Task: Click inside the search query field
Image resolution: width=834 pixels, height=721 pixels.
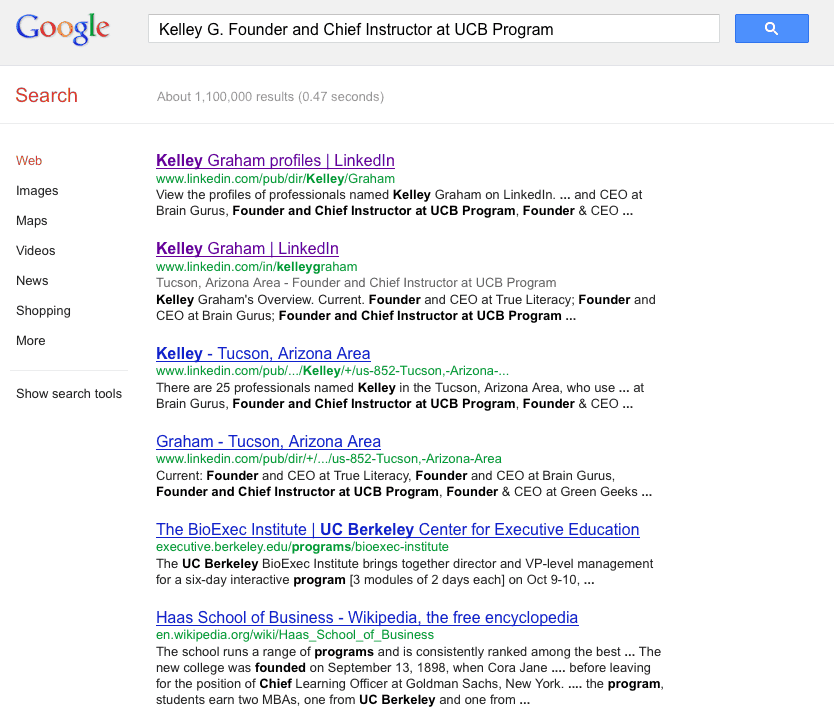Action: tap(433, 29)
